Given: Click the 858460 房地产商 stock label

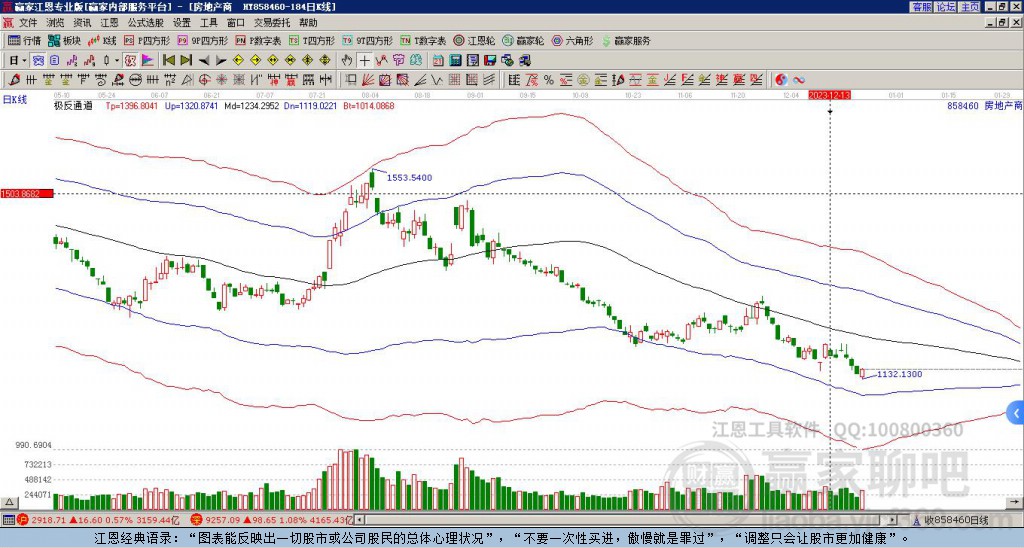Looking at the screenshot, I should (984, 105).
